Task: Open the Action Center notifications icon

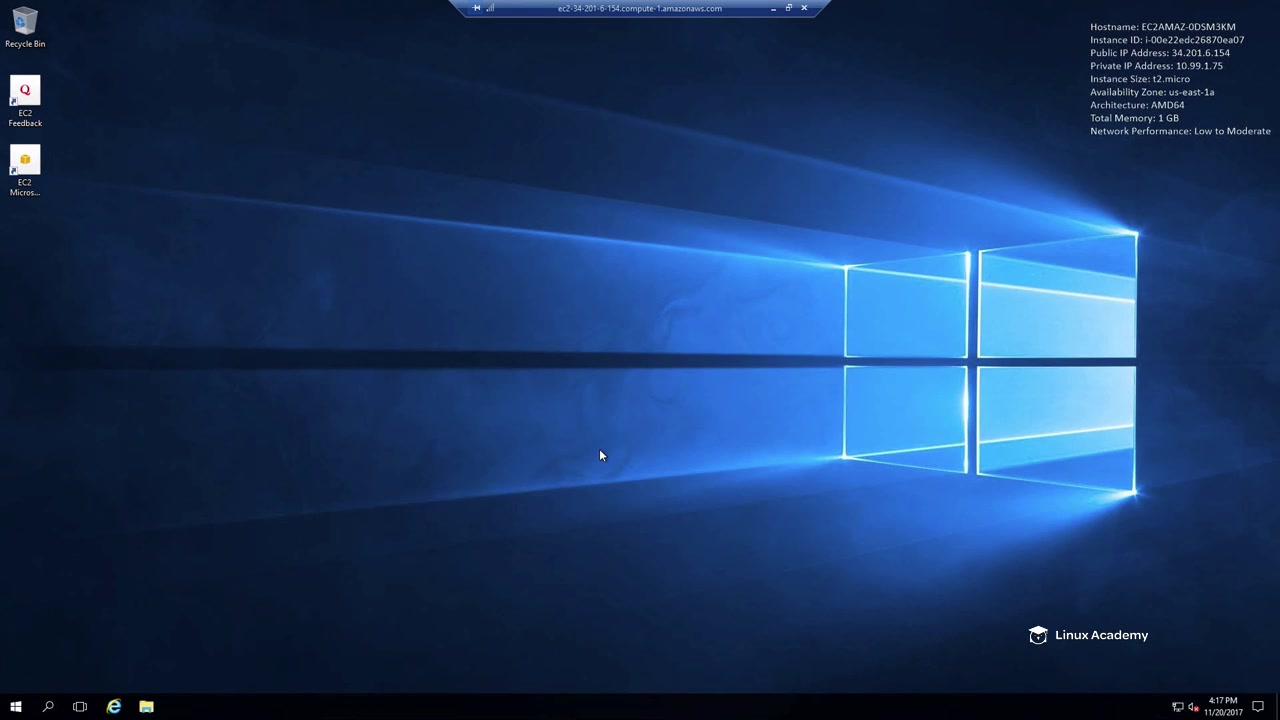Action: click(1258, 707)
